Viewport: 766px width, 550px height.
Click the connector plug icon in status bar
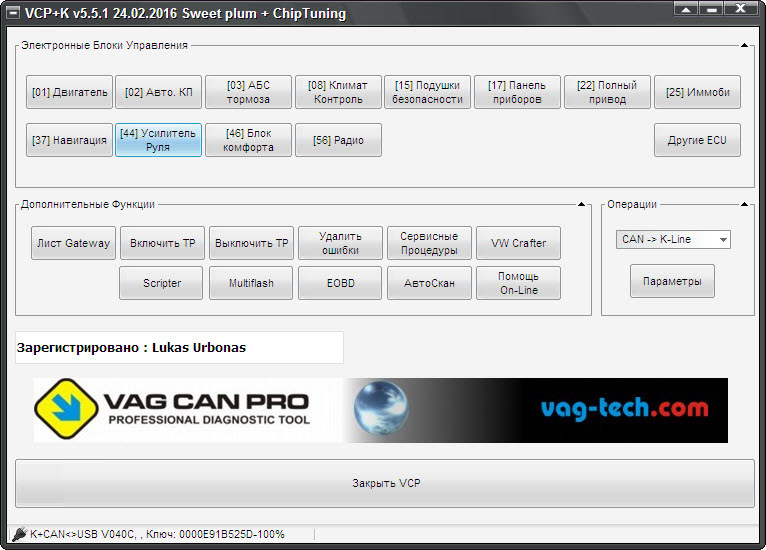pyautogui.click(x=19, y=534)
